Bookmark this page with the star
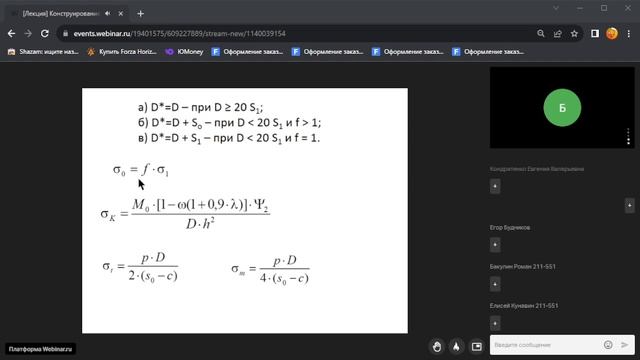The height and width of the screenshot is (360, 640). [574, 34]
